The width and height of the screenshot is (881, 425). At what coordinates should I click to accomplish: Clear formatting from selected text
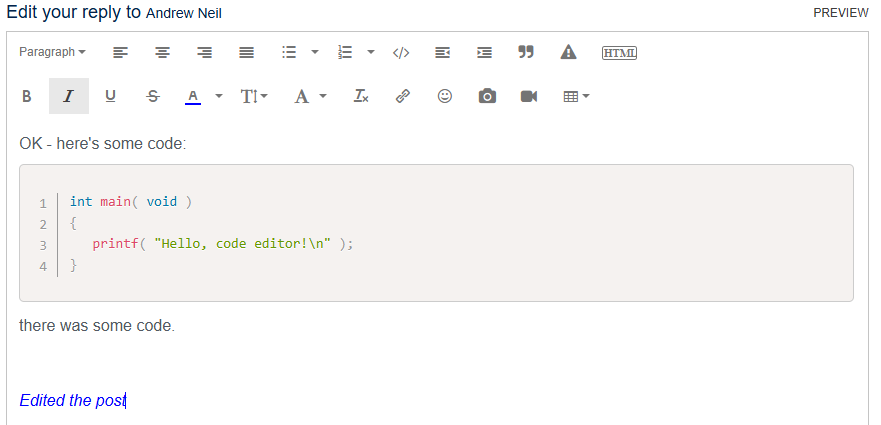(x=361, y=96)
